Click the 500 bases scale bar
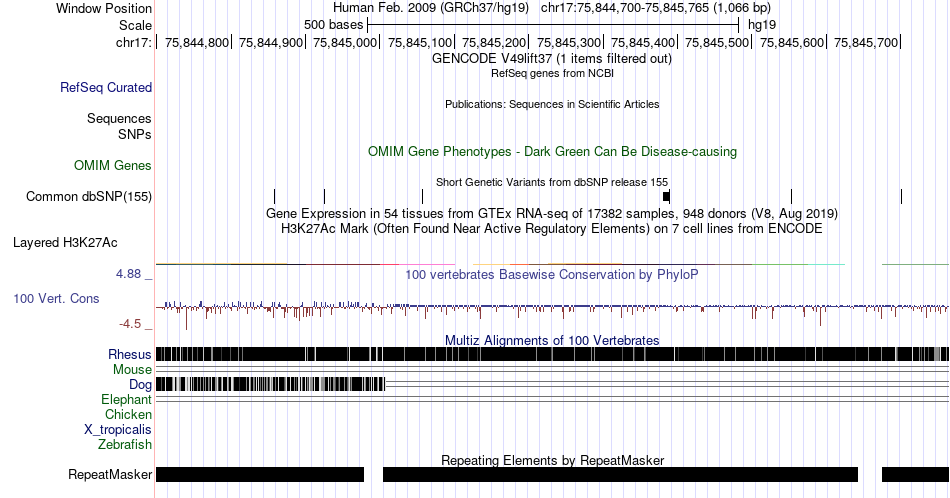The width and height of the screenshot is (950, 498). pos(553,25)
